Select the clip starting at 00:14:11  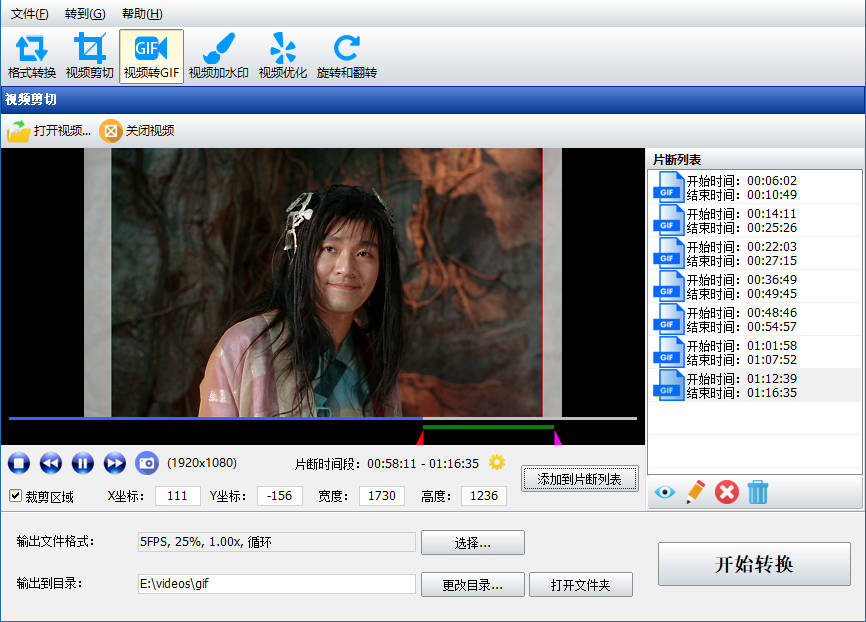[754, 220]
